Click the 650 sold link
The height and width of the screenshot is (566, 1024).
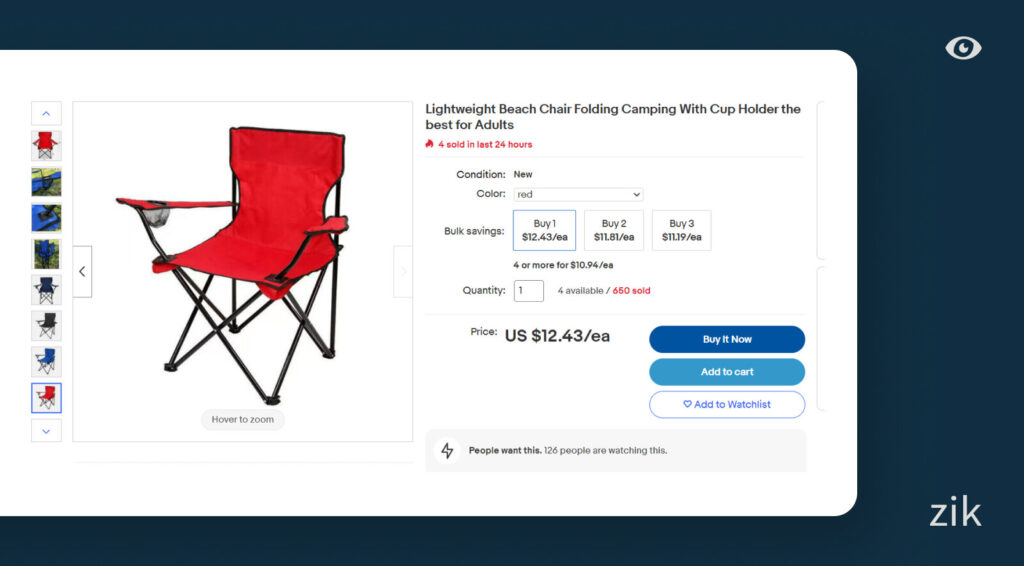[631, 291]
